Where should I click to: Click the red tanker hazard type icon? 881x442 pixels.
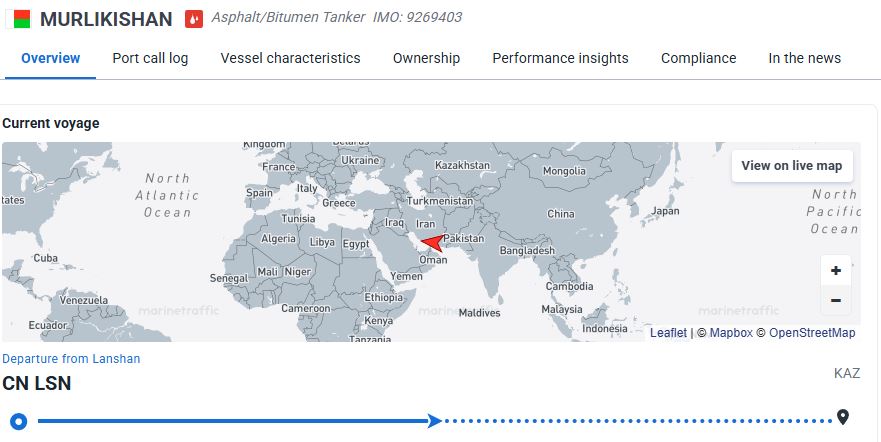[194, 19]
